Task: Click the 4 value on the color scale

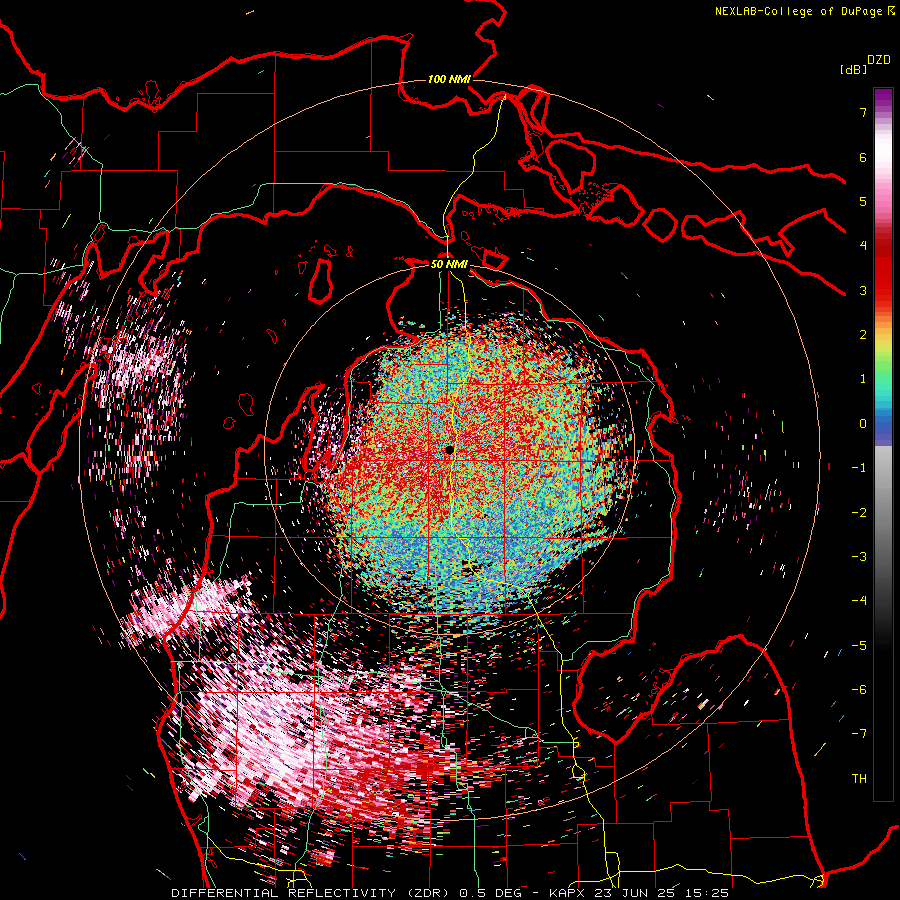Action: pyautogui.click(x=863, y=246)
